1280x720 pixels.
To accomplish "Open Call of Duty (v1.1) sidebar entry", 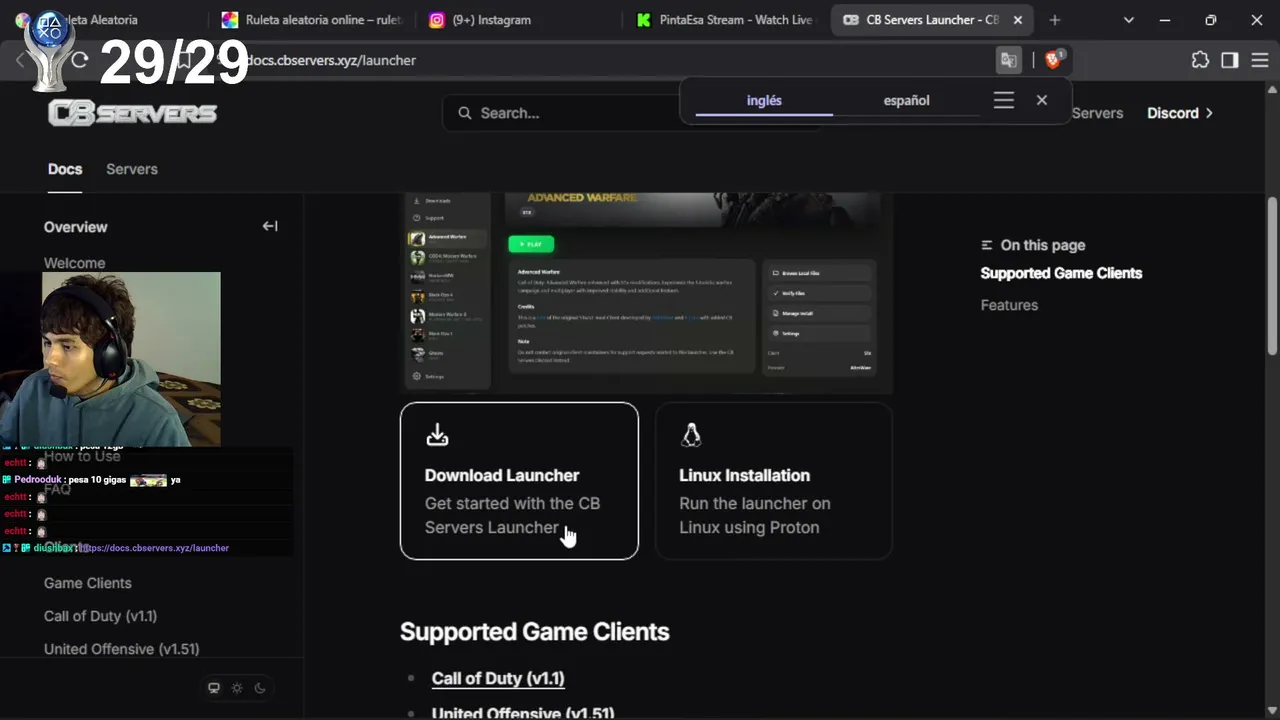I will click(x=100, y=616).
